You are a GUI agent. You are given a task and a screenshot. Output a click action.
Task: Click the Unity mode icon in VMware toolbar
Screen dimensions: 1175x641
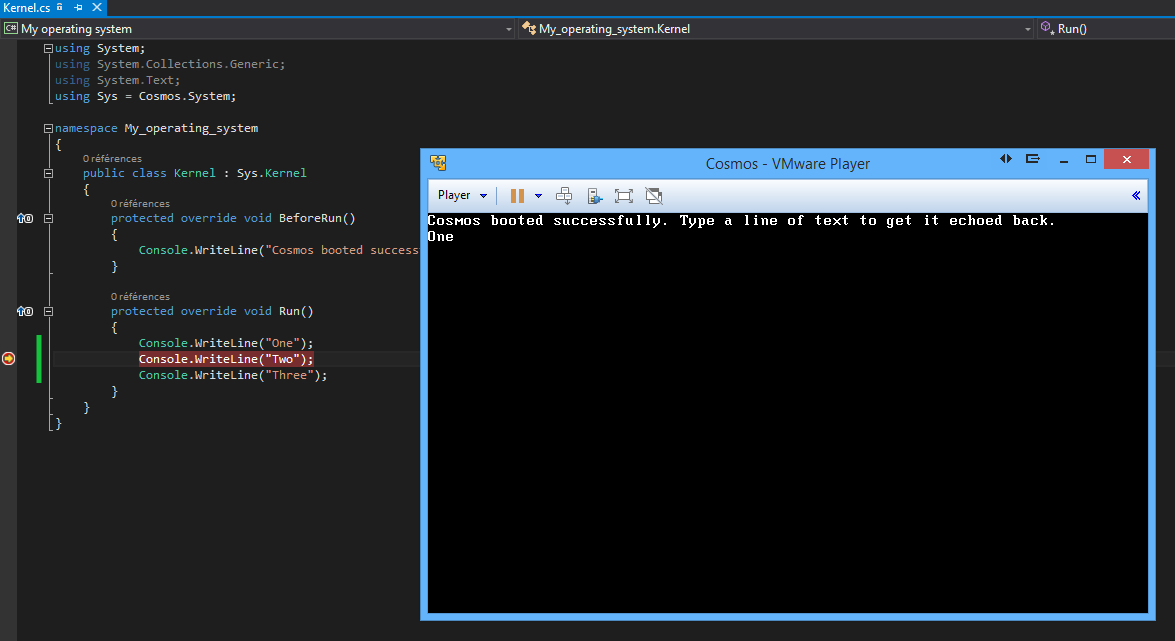pyautogui.click(x=653, y=196)
